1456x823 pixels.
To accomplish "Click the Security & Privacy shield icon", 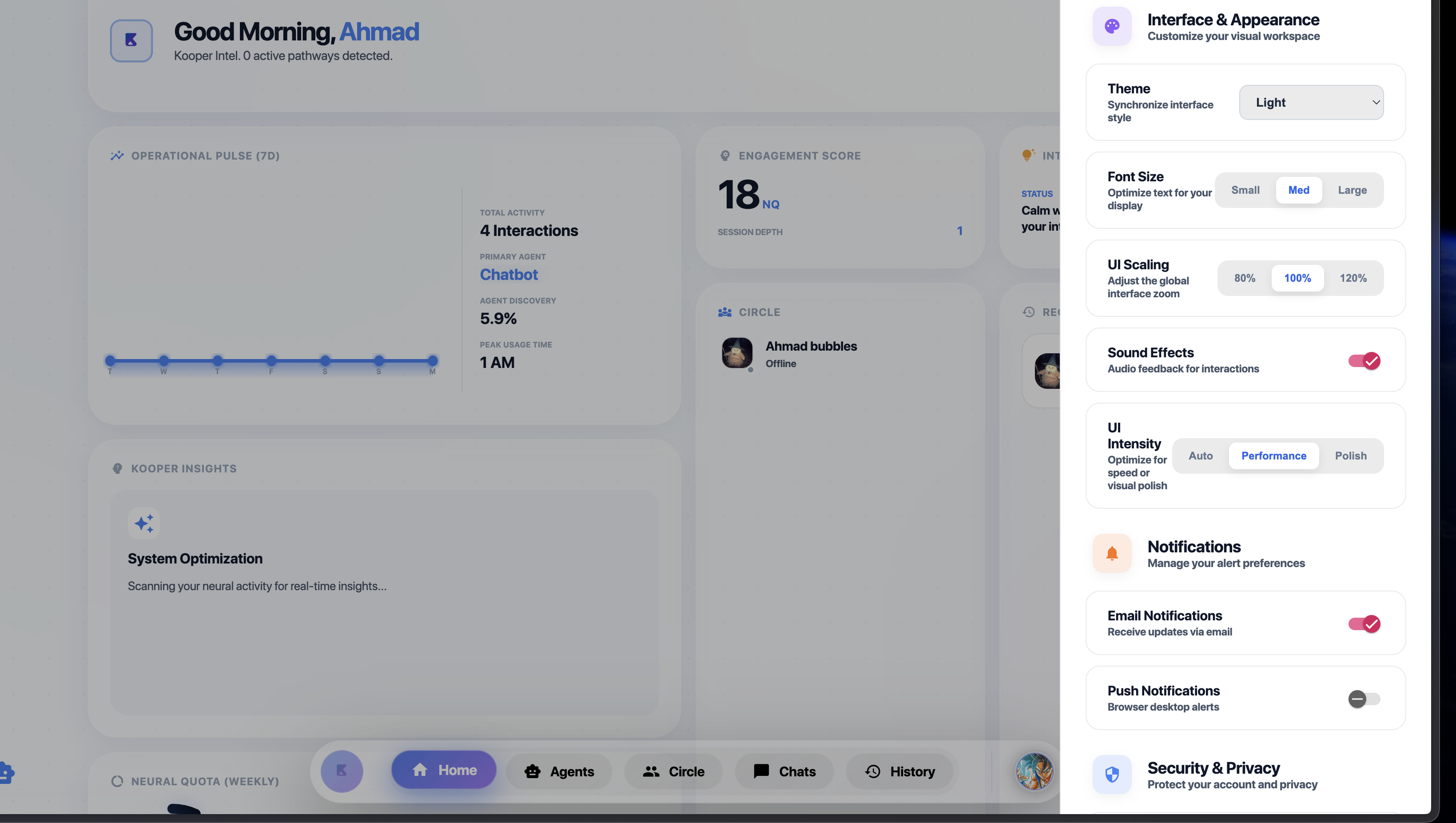I will coord(1112,775).
